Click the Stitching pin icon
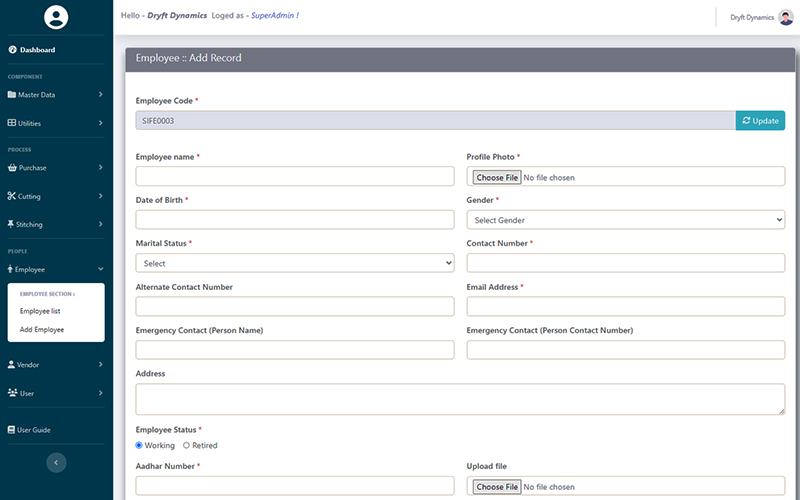The image size is (800, 500). [12, 224]
